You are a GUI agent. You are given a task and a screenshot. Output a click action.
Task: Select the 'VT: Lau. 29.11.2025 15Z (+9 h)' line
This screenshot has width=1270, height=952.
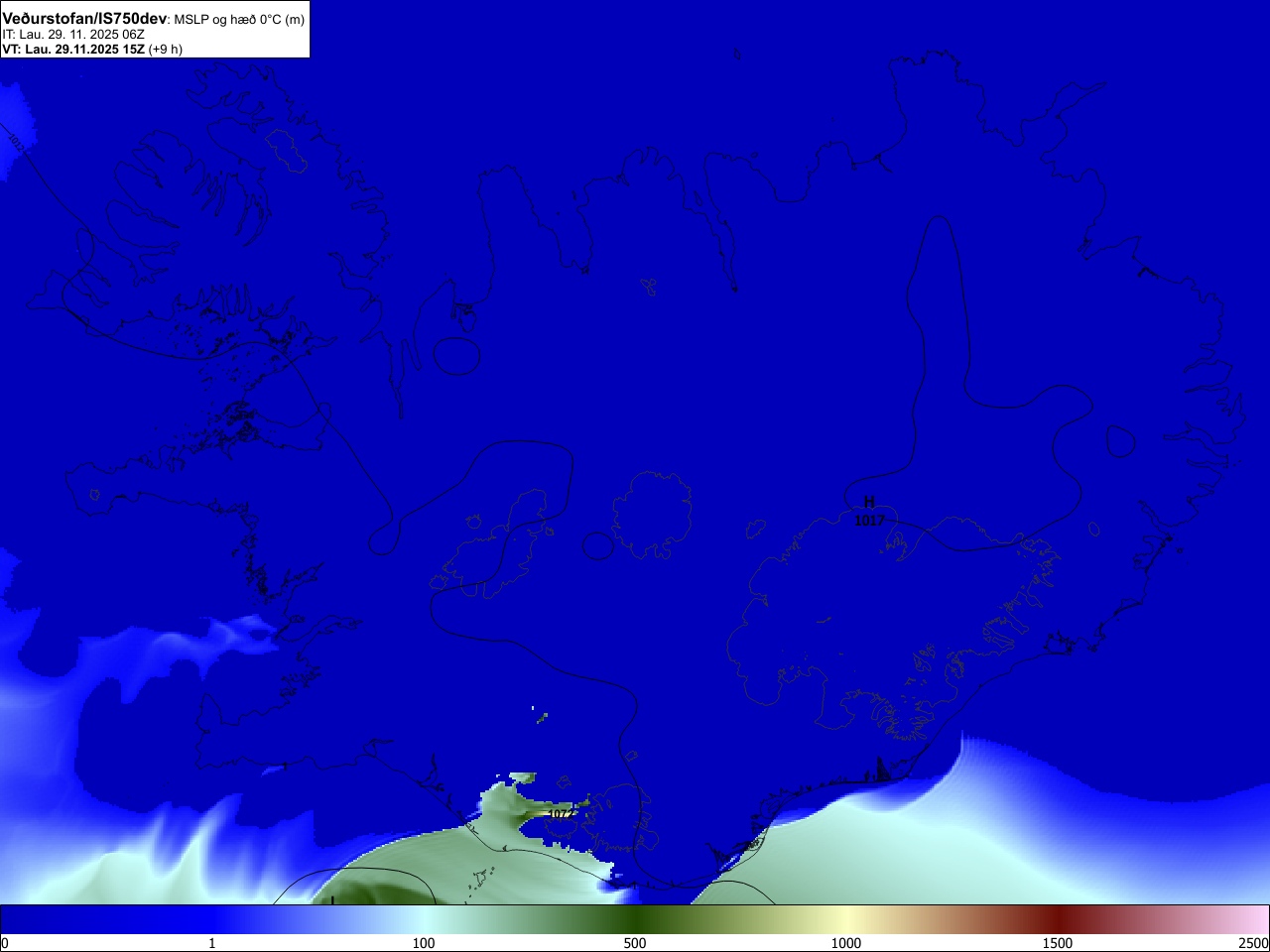point(92,49)
